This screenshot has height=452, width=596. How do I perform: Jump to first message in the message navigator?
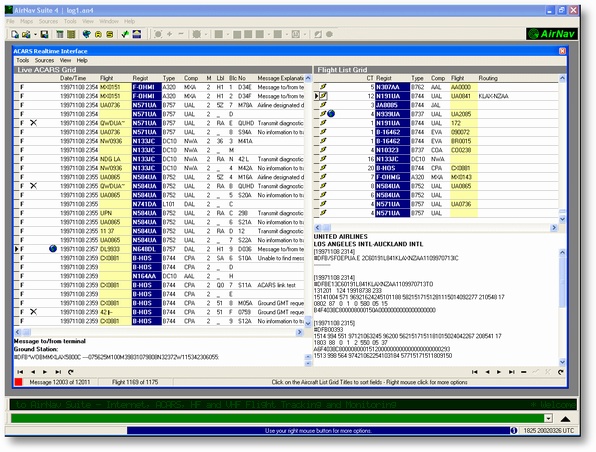tap(20, 372)
